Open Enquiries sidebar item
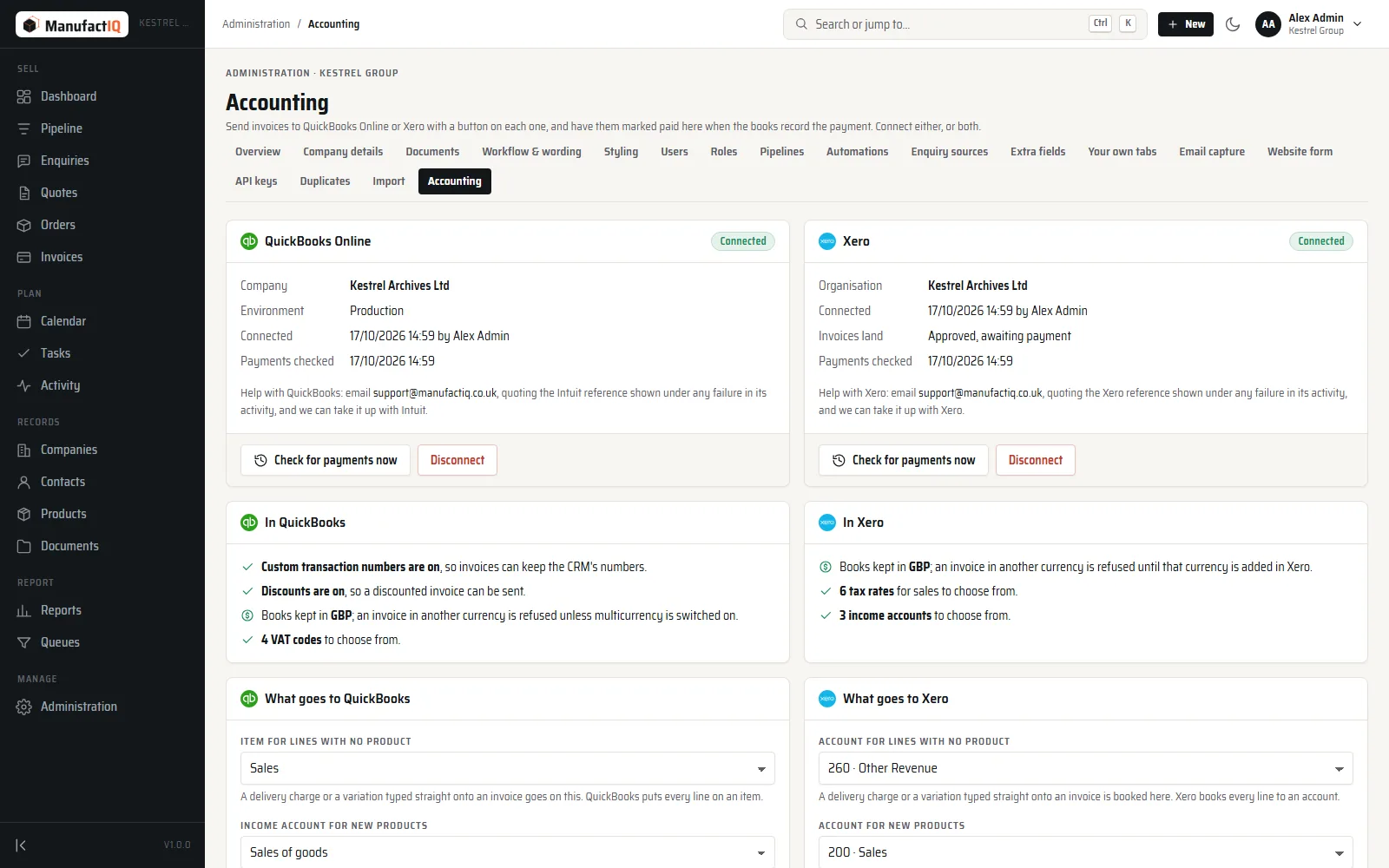Screen dimensions: 1389x868 (102, 161)
